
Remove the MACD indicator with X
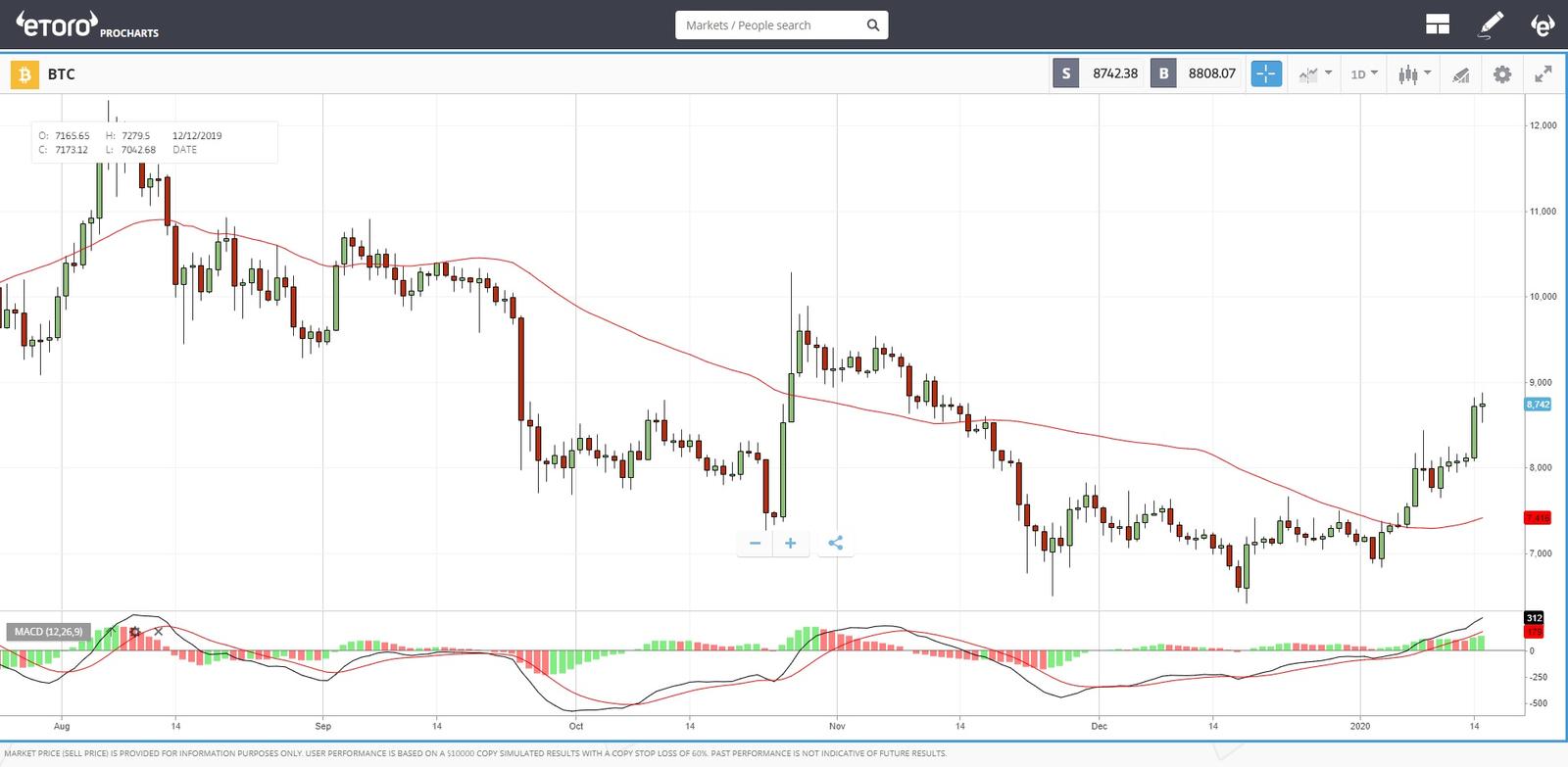coord(159,632)
